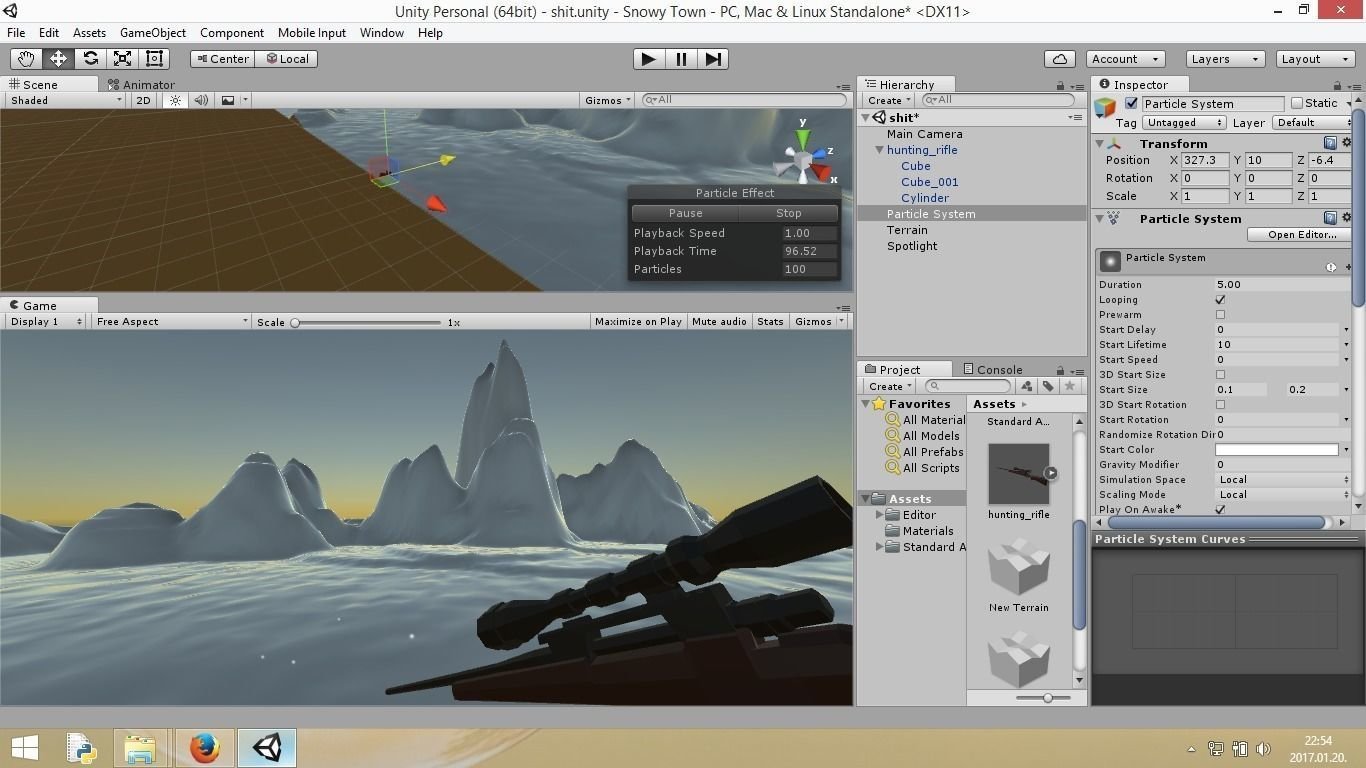The image size is (1366, 768).
Task: Open the Component menu
Action: (x=232, y=32)
